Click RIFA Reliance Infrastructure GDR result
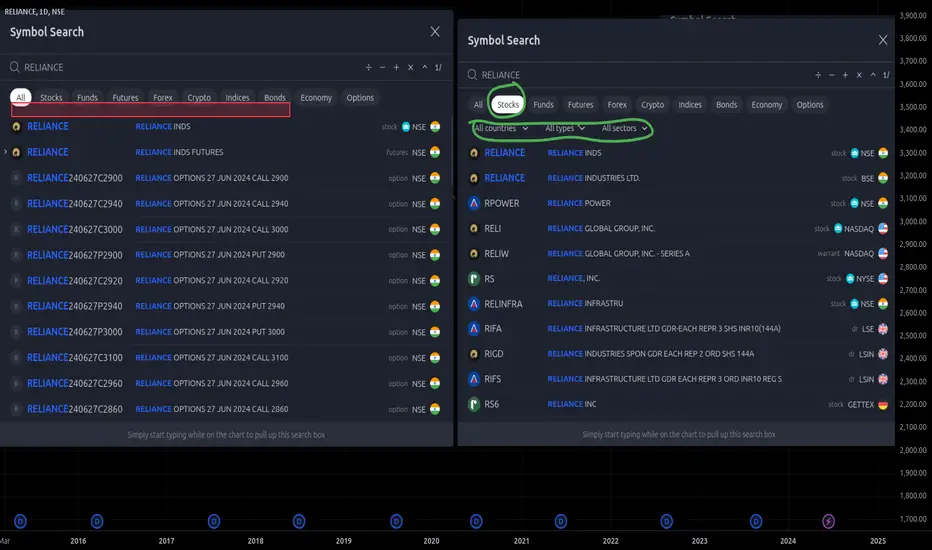This screenshot has width=932, height=550. (676, 328)
